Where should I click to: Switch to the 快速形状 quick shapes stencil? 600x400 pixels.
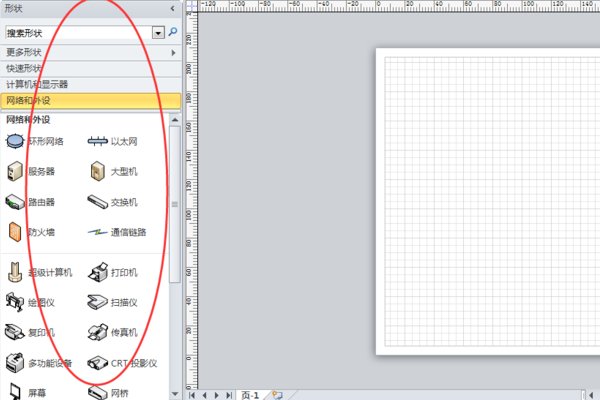[x=91, y=69]
